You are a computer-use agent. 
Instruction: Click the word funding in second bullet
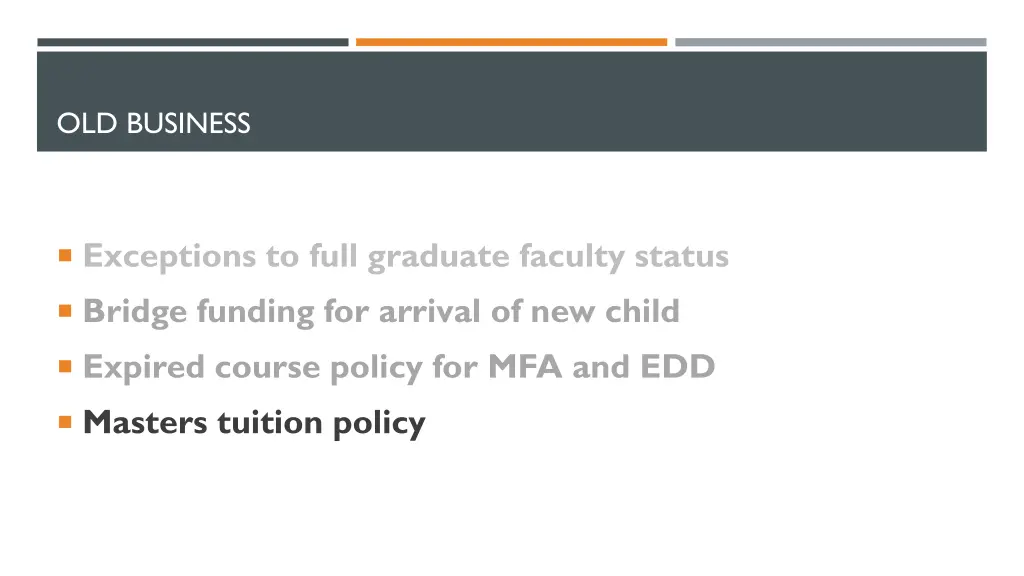(x=255, y=312)
